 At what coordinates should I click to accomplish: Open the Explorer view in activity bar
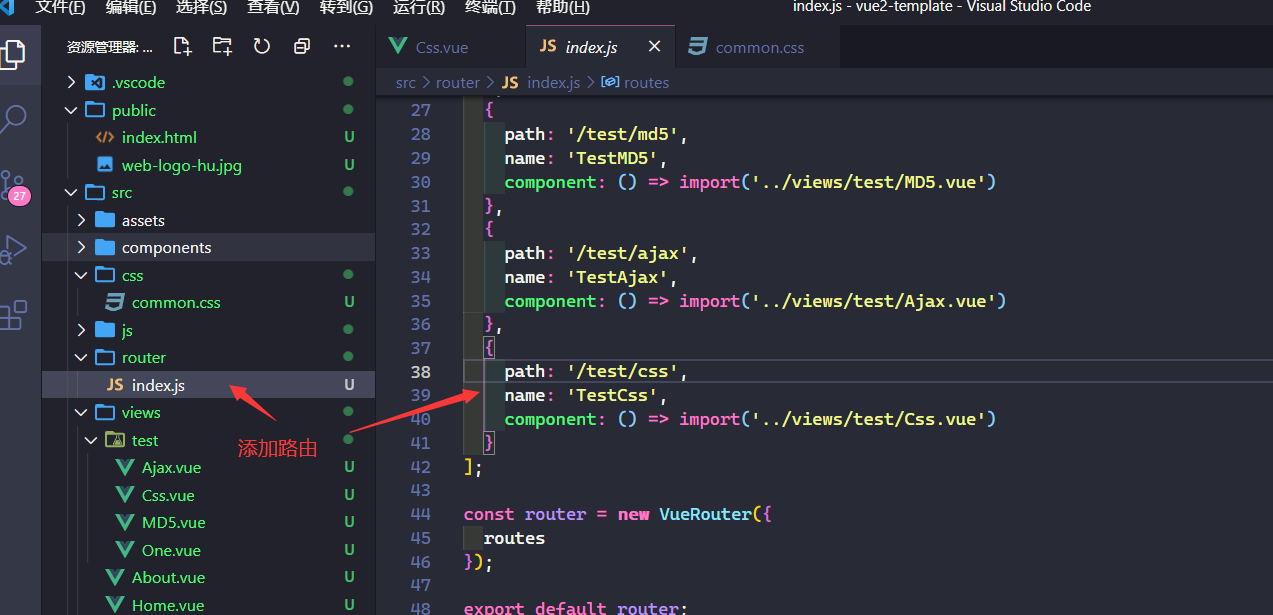pos(14,54)
